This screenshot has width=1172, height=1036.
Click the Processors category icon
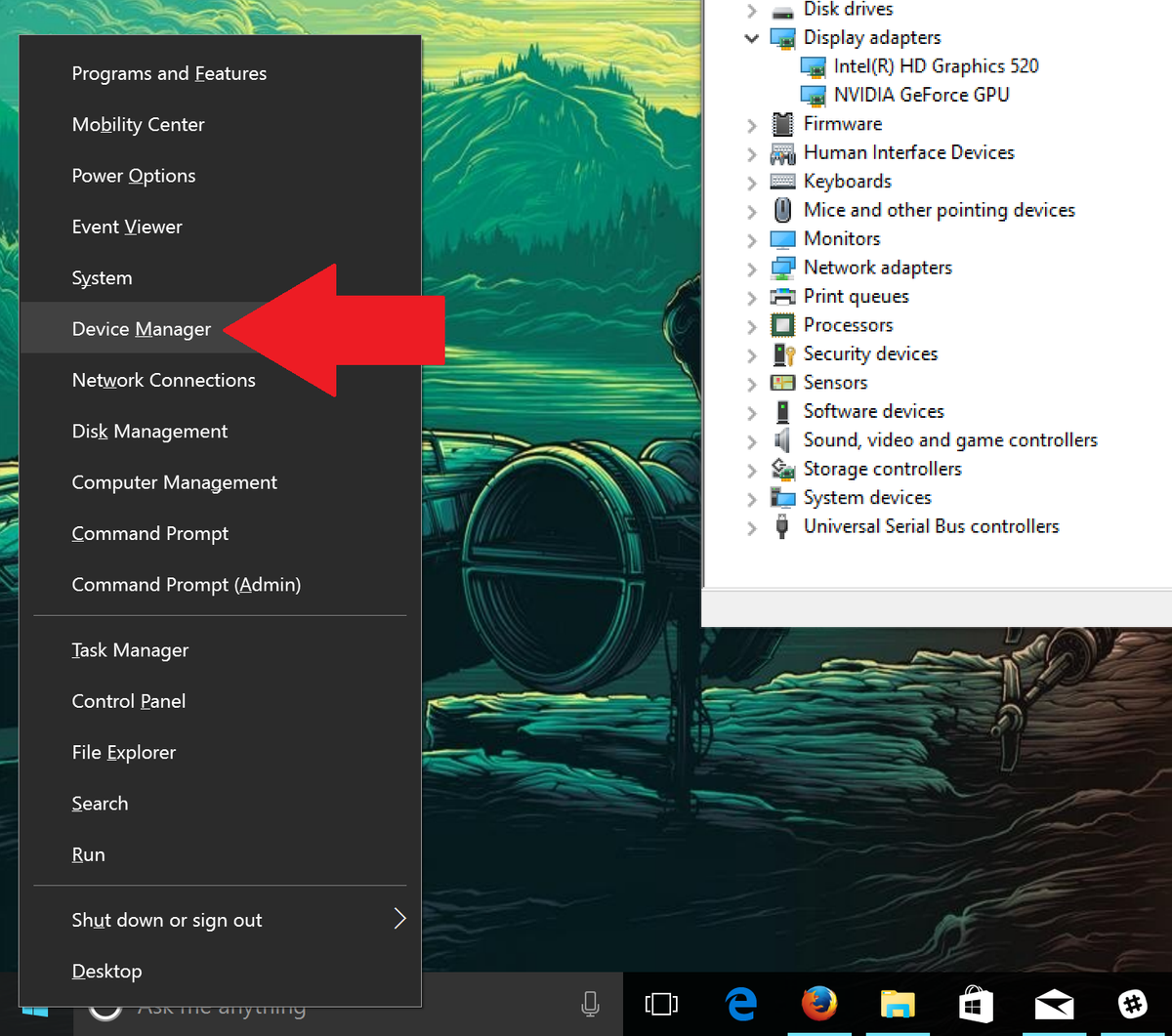point(781,325)
